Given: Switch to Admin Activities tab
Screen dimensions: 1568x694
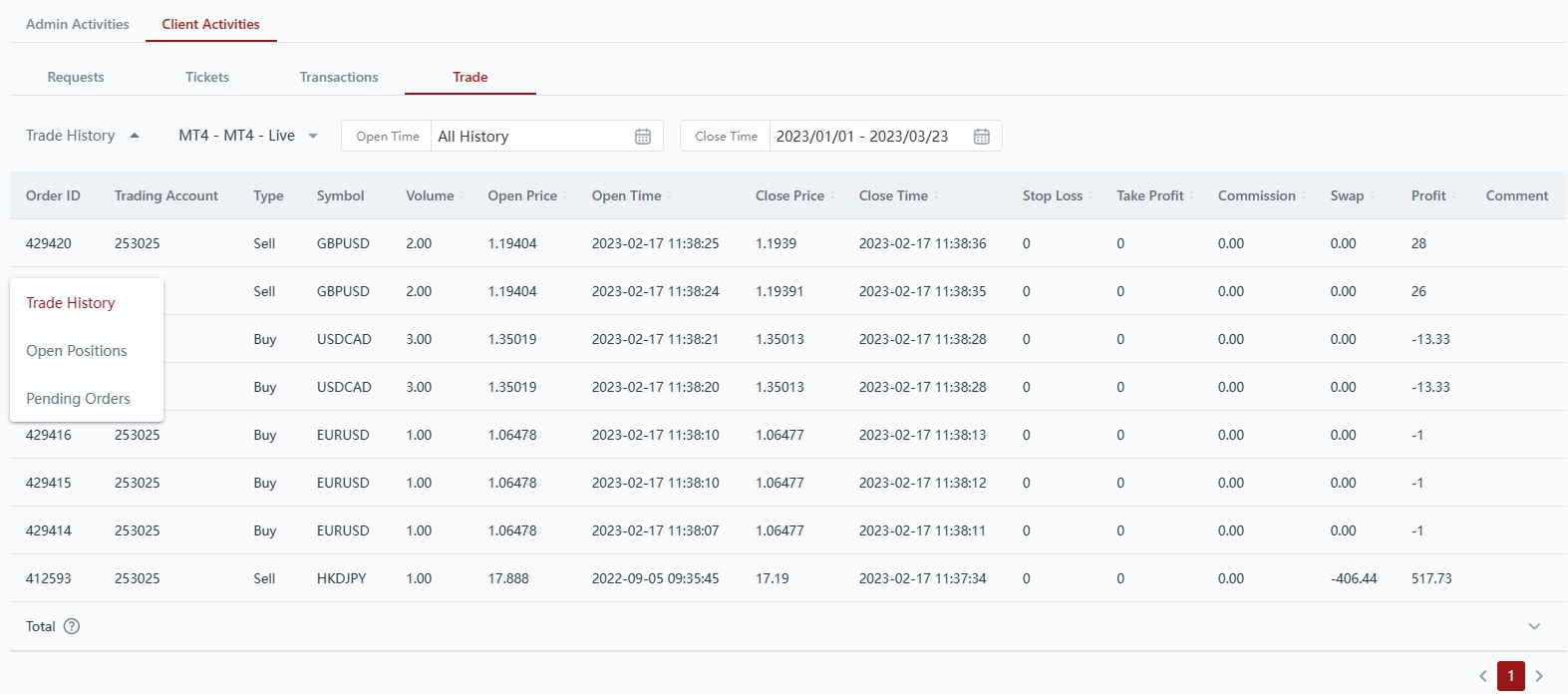Looking at the screenshot, I should click(x=78, y=24).
